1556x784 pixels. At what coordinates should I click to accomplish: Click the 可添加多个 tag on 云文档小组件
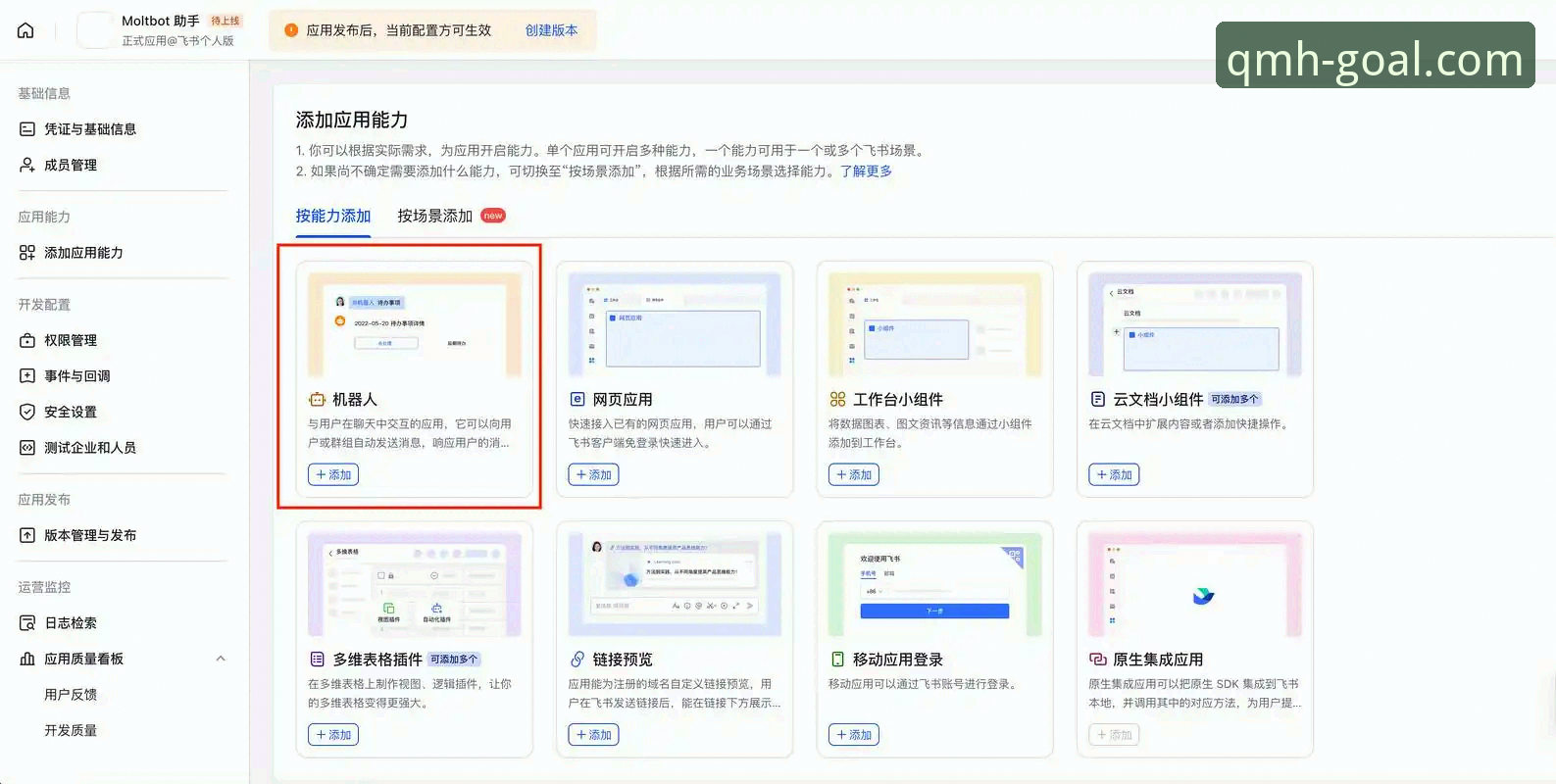coord(1234,399)
